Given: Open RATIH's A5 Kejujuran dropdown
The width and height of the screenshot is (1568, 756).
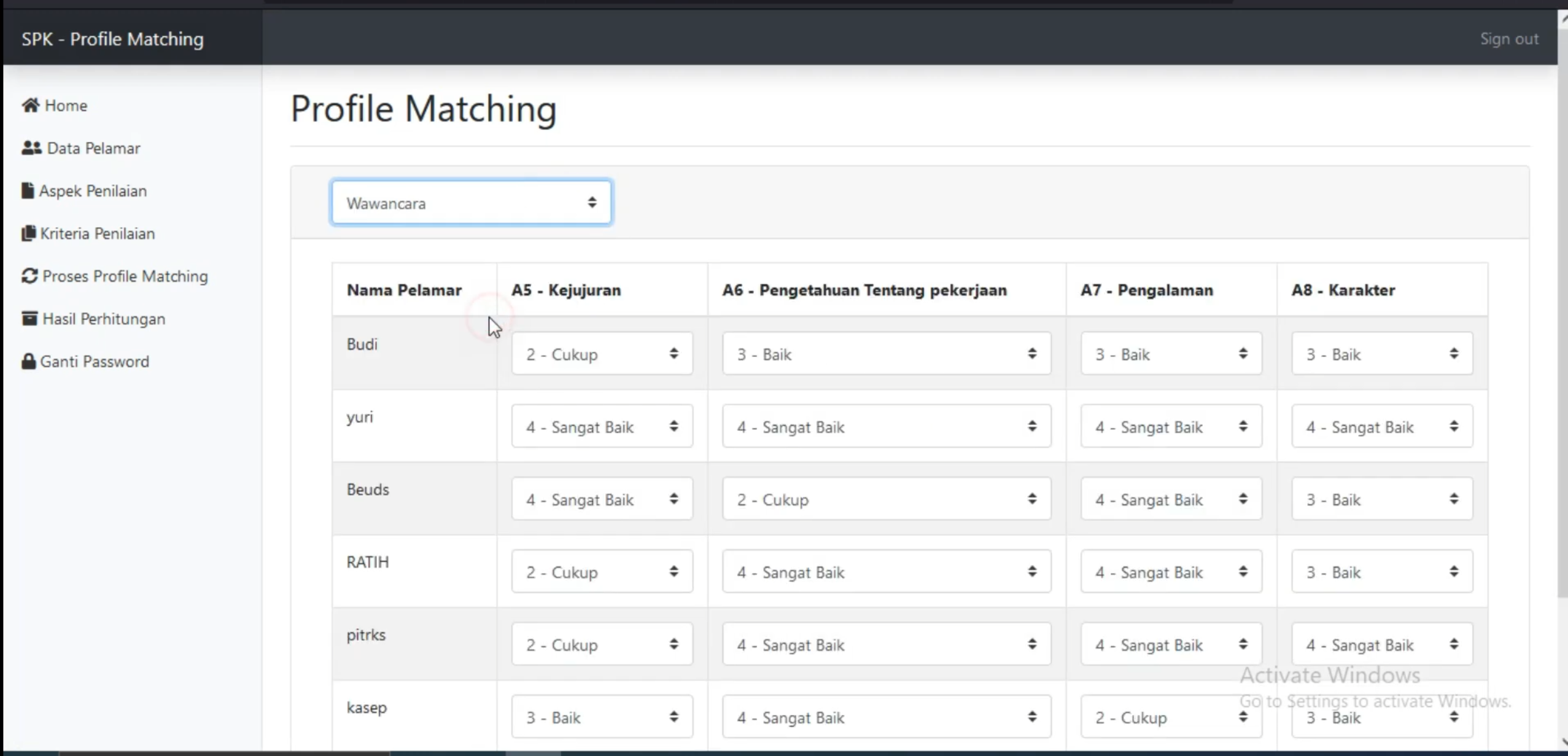Looking at the screenshot, I should pyautogui.click(x=602, y=572).
